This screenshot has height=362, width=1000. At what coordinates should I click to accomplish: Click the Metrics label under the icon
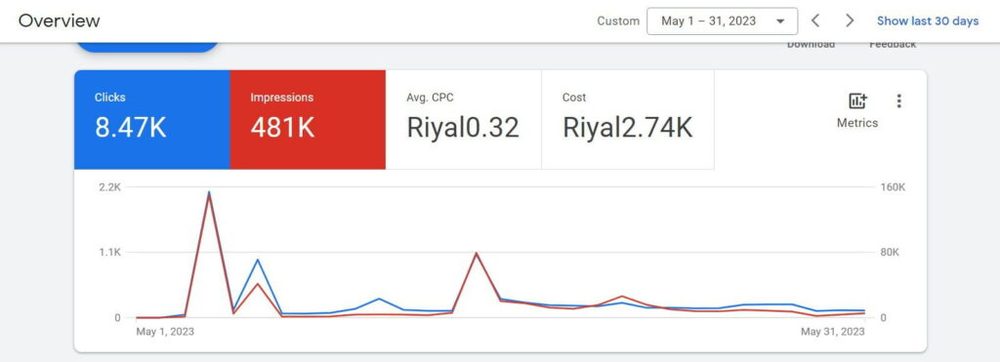click(857, 123)
